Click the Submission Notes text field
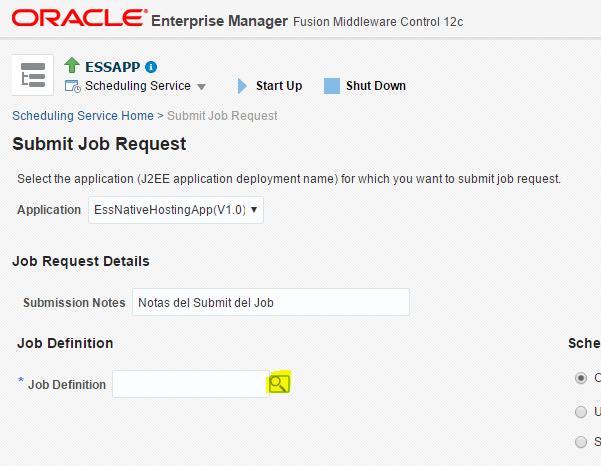This screenshot has height=466, width=601. click(x=270, y=302)
